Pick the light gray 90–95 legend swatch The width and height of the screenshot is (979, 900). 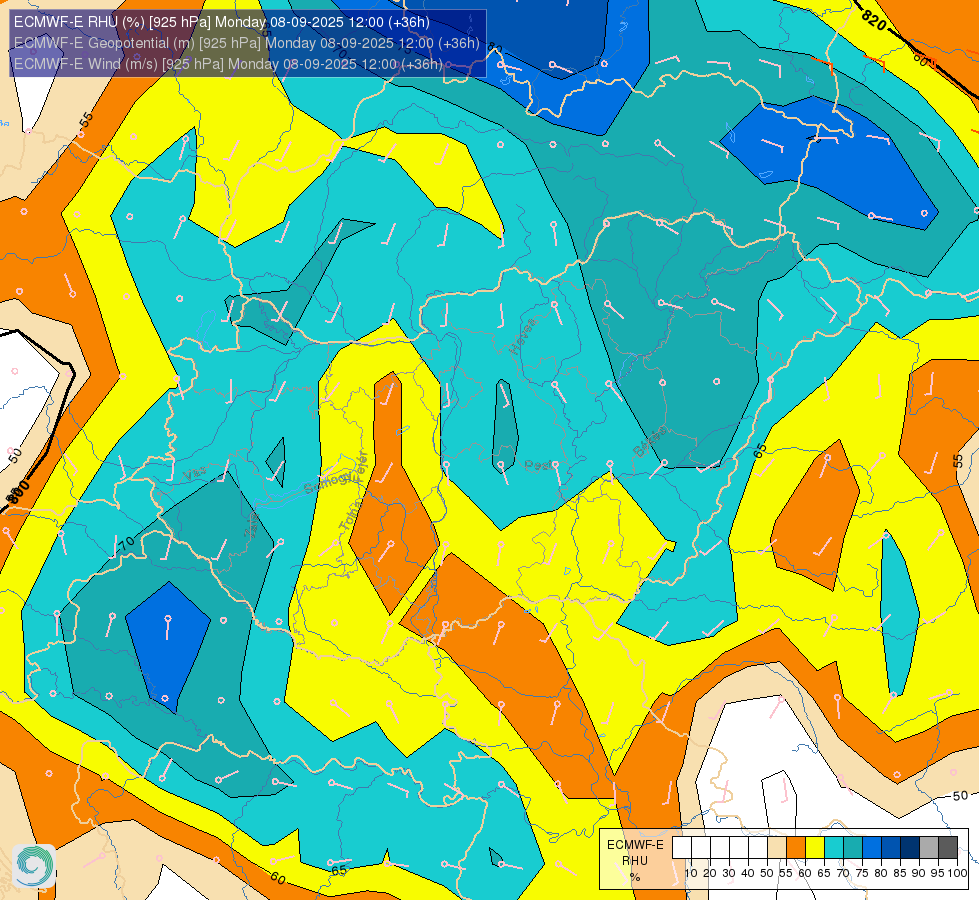(929, 848)
